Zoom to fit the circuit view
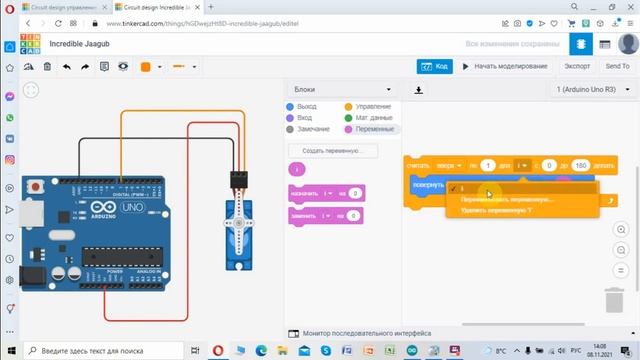This screenshot has height=360, width=640. [31, 90]
